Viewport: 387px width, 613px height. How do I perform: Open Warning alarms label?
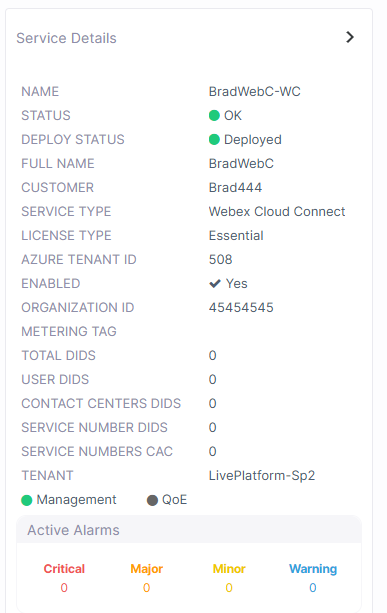pyautogui.click(x=313, y=569)
